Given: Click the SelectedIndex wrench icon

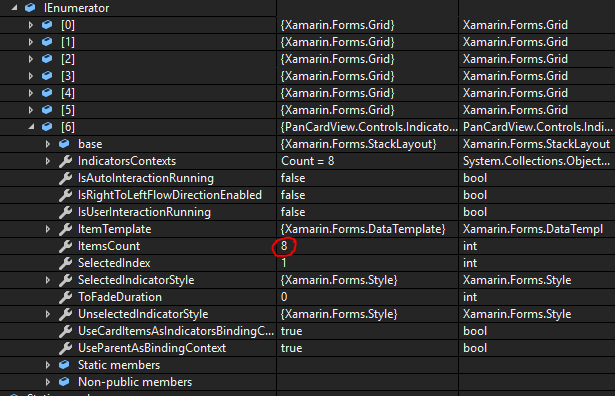Looking at the screenshot, I should pyautogui.click(x=66, y=263).
